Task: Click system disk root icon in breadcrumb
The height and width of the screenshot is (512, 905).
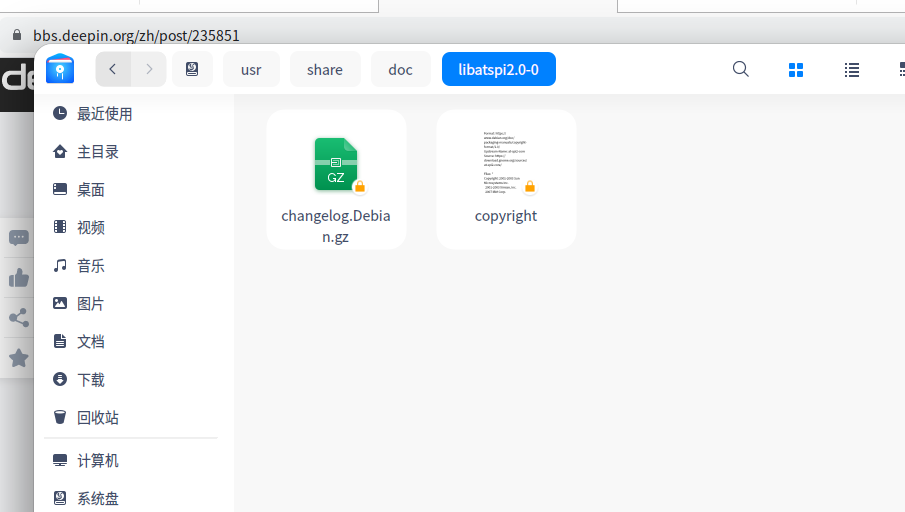Action: tap(192, 69)
